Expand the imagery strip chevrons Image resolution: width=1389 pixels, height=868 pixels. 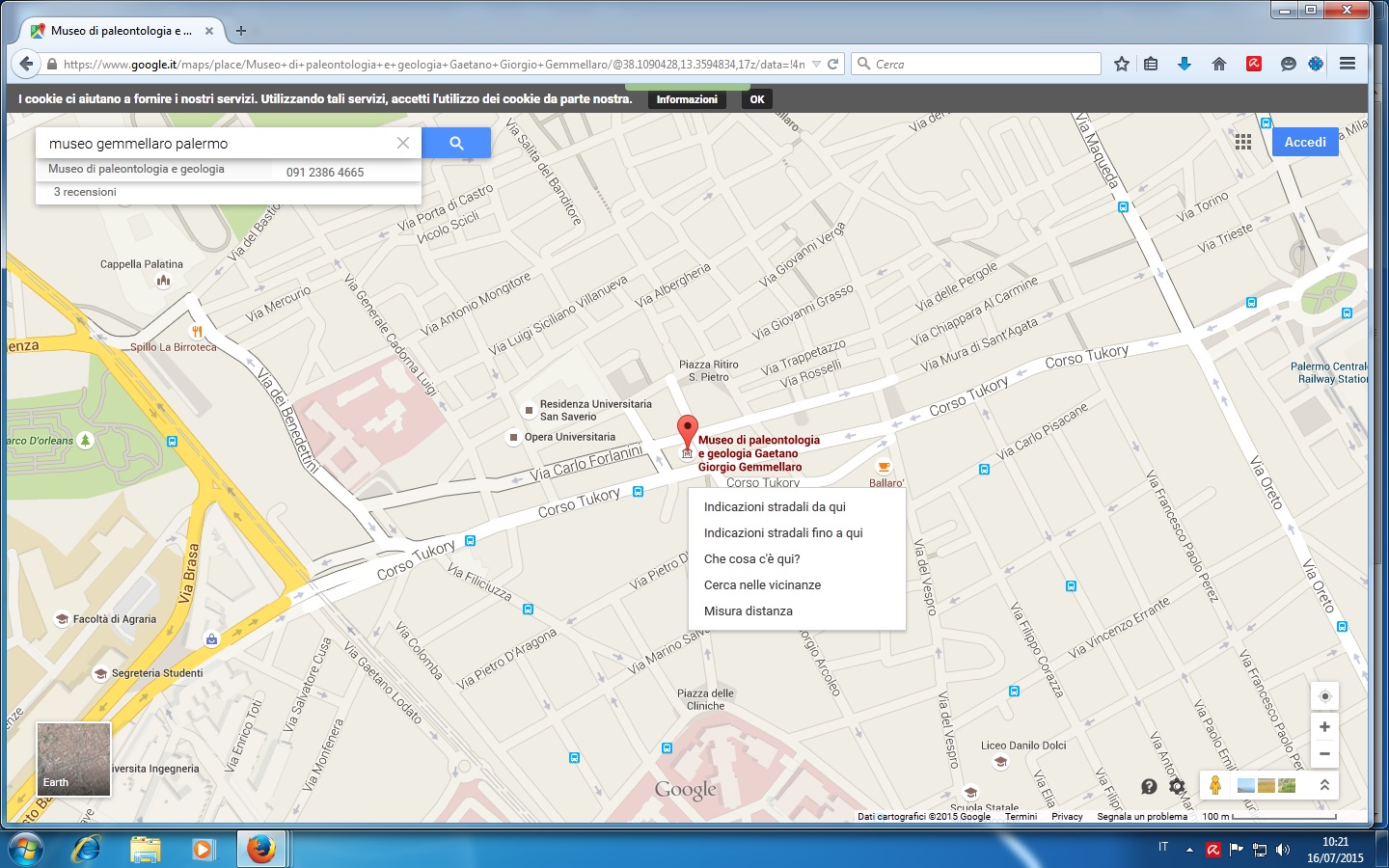pyautogui.click(x=1324, y=785)
